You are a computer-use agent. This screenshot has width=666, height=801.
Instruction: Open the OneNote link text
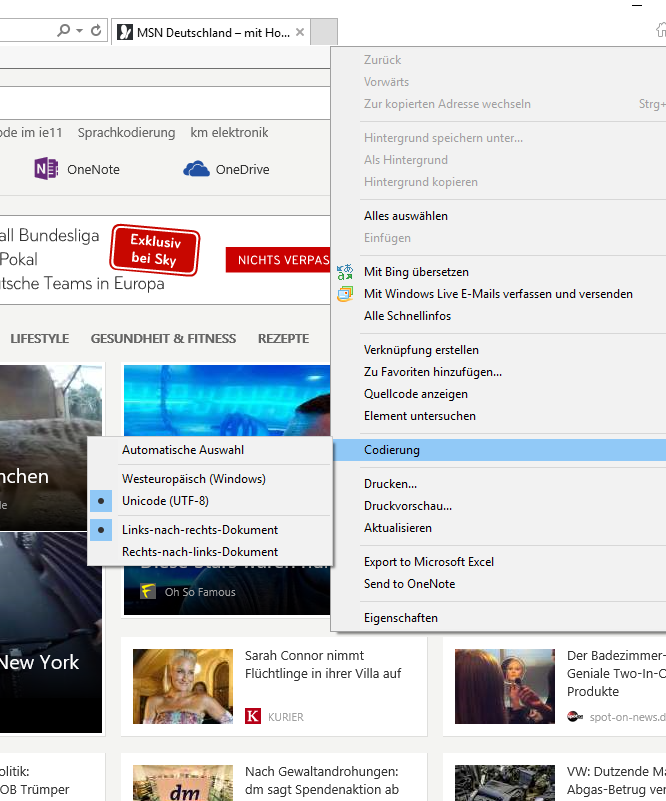(x=93, y=170)
